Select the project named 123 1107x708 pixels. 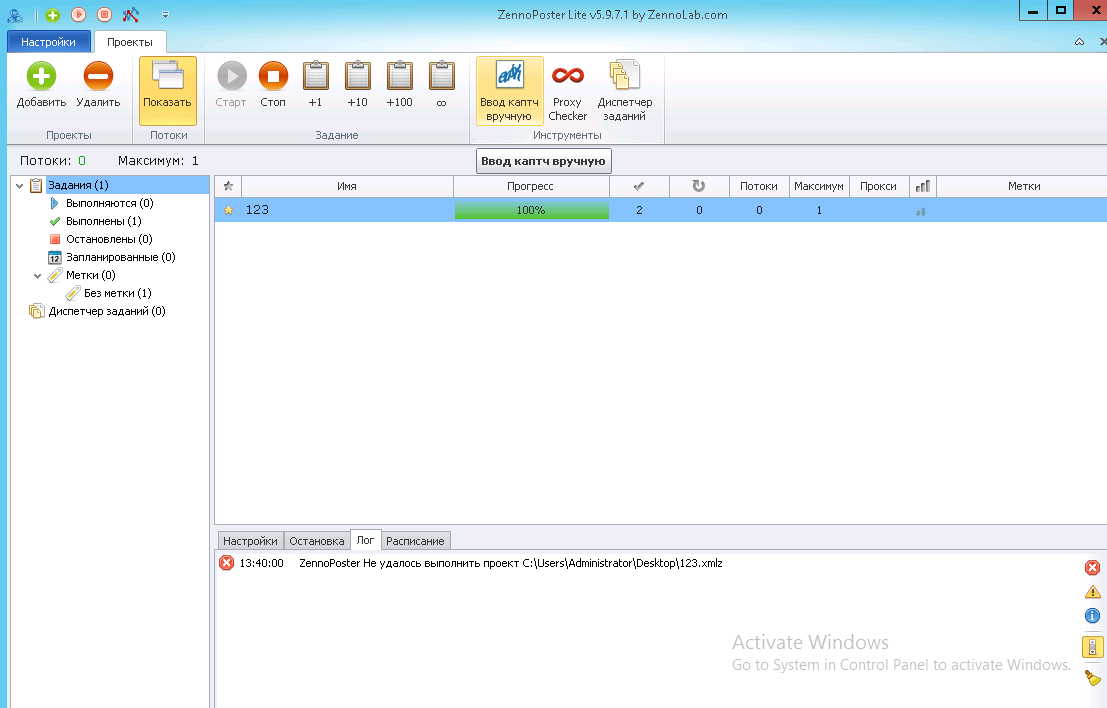257,210
